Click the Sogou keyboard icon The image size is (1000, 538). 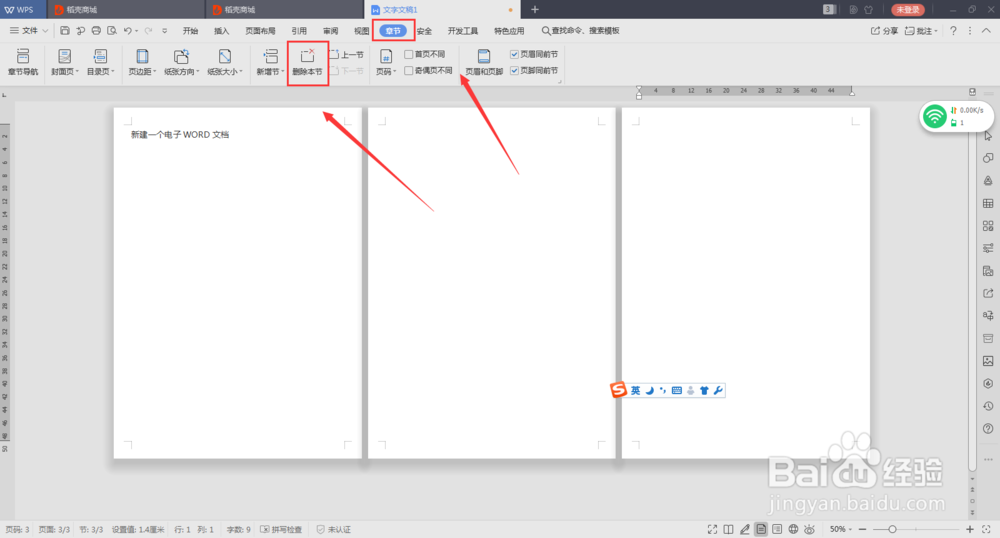677,390
